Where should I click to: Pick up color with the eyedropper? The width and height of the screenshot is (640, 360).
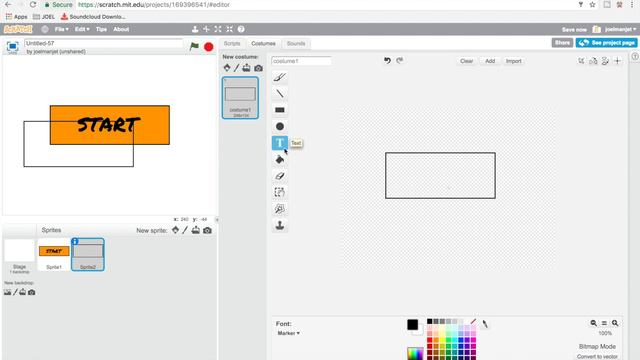click(x=485, y=324)
